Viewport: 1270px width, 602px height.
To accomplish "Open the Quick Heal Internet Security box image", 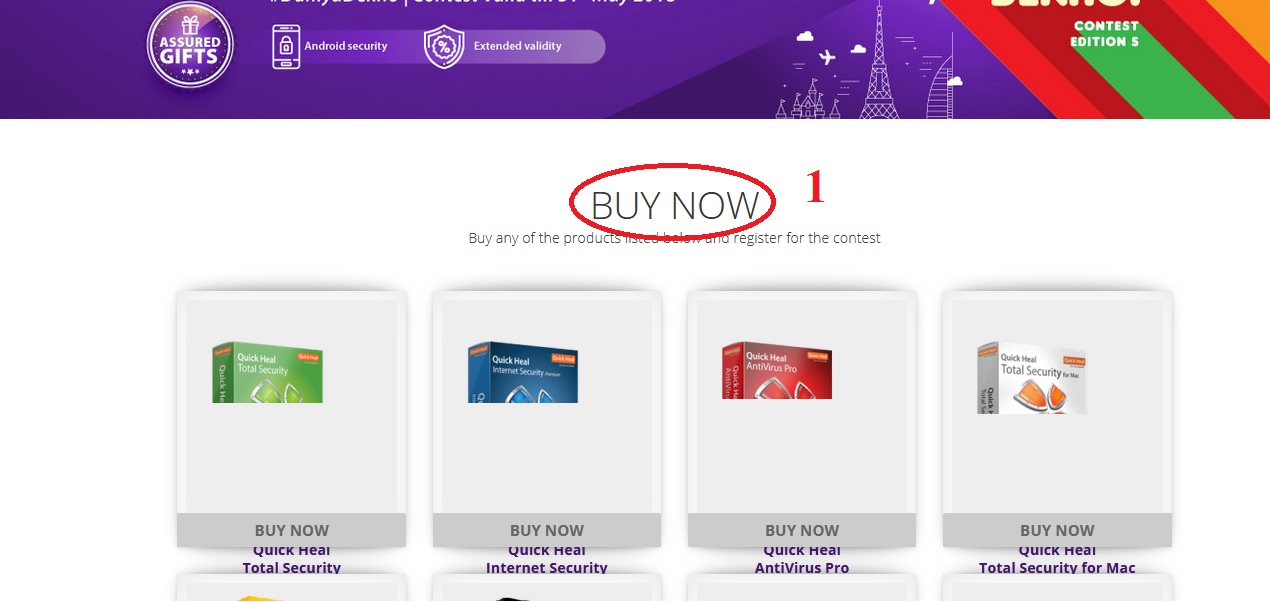I will point(523,371).
